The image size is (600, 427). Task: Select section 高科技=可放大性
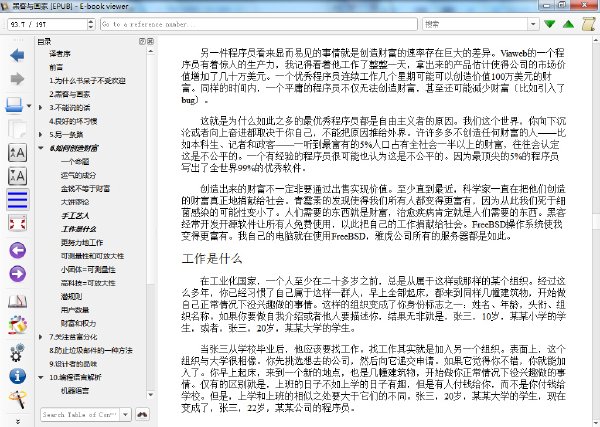click(88, 283)
